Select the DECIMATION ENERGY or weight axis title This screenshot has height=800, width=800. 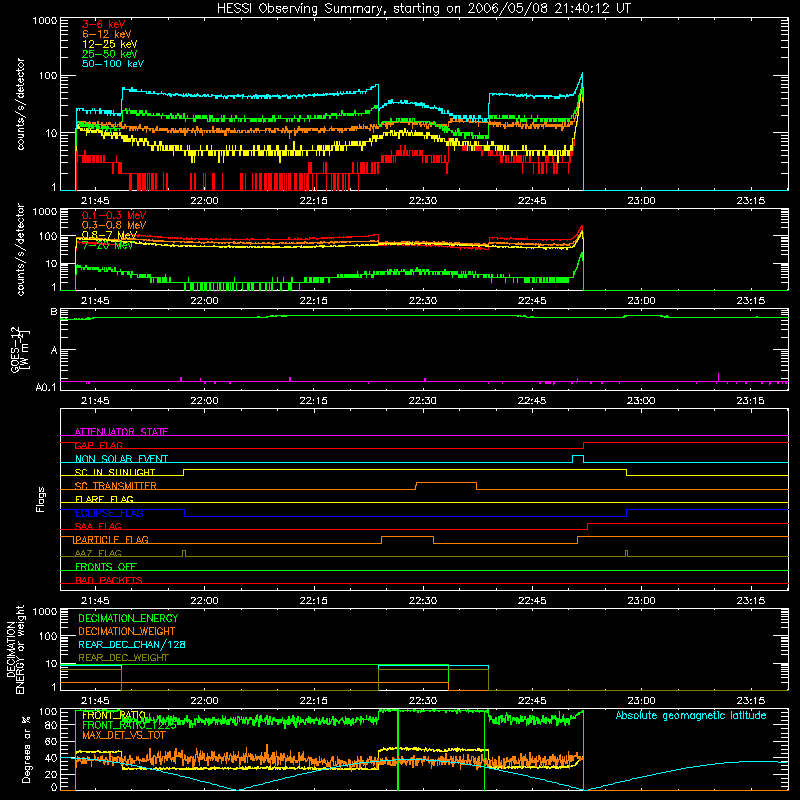tap(15, 649)
